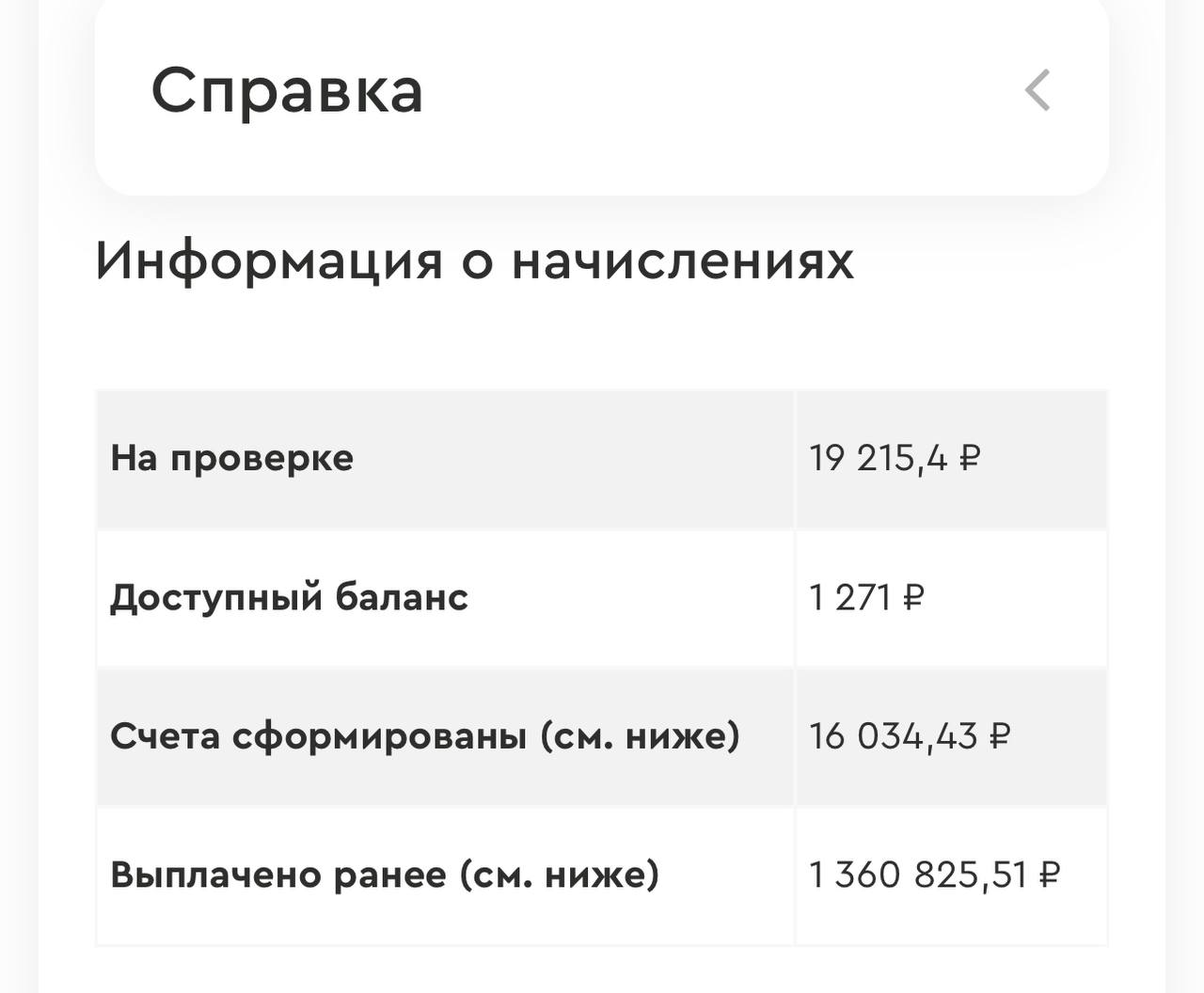Select the На проверке row label
1204x993 pixels.
(x=231, y=459)
